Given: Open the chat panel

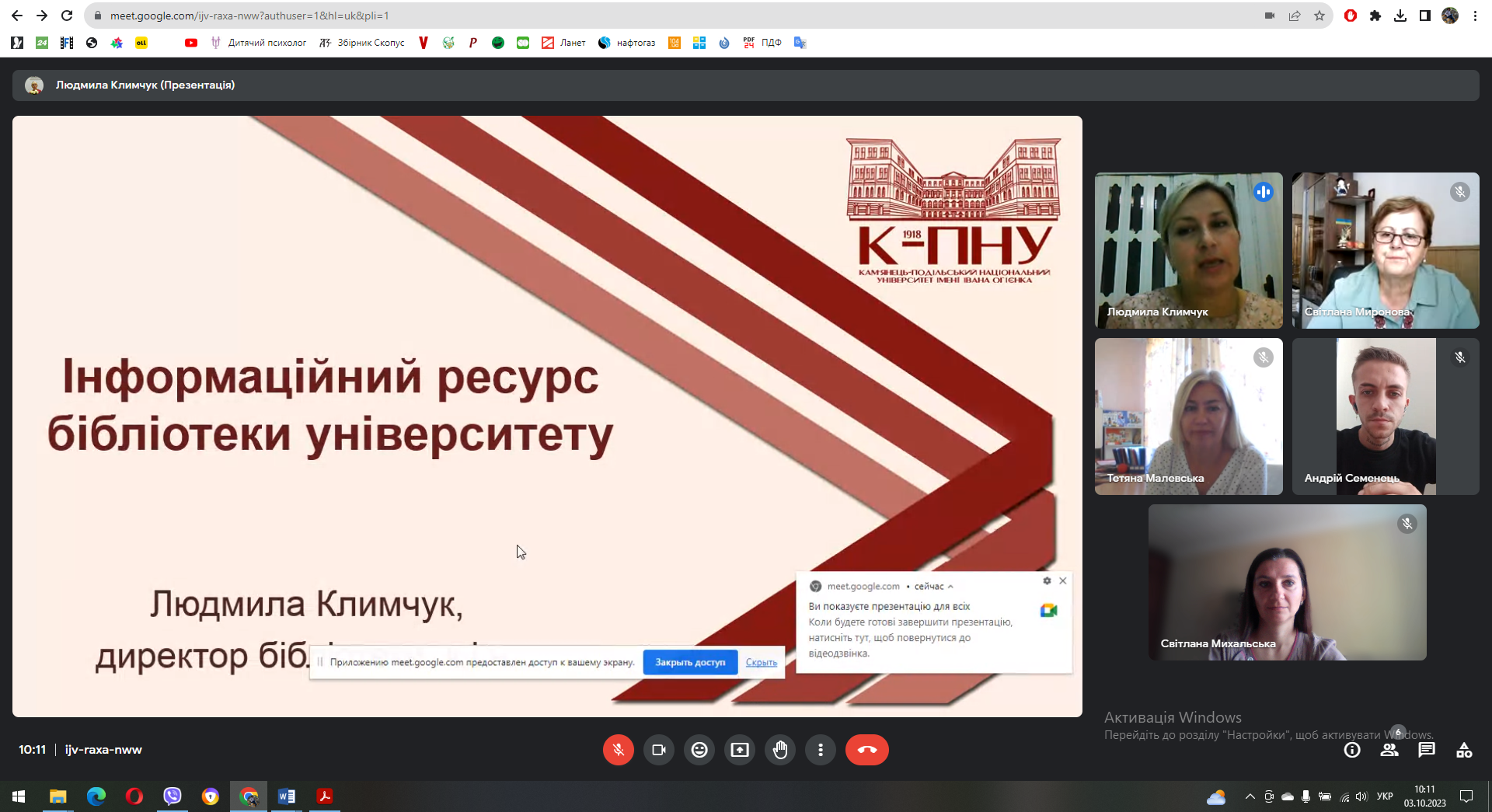Looking at the screenshot, I should click(1427, 750).
